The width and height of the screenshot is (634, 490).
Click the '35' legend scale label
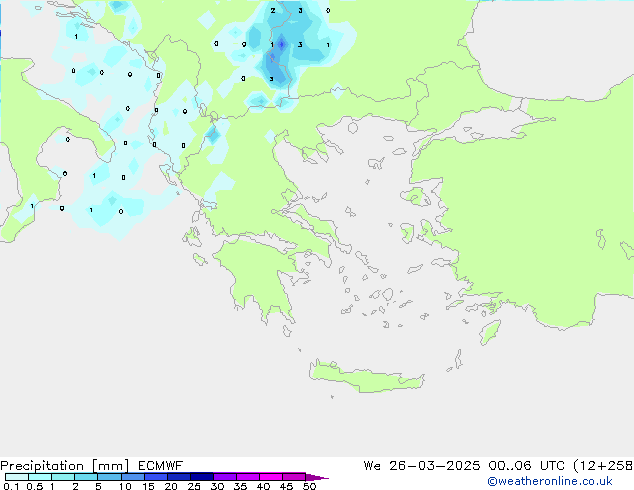click(240, 486)
